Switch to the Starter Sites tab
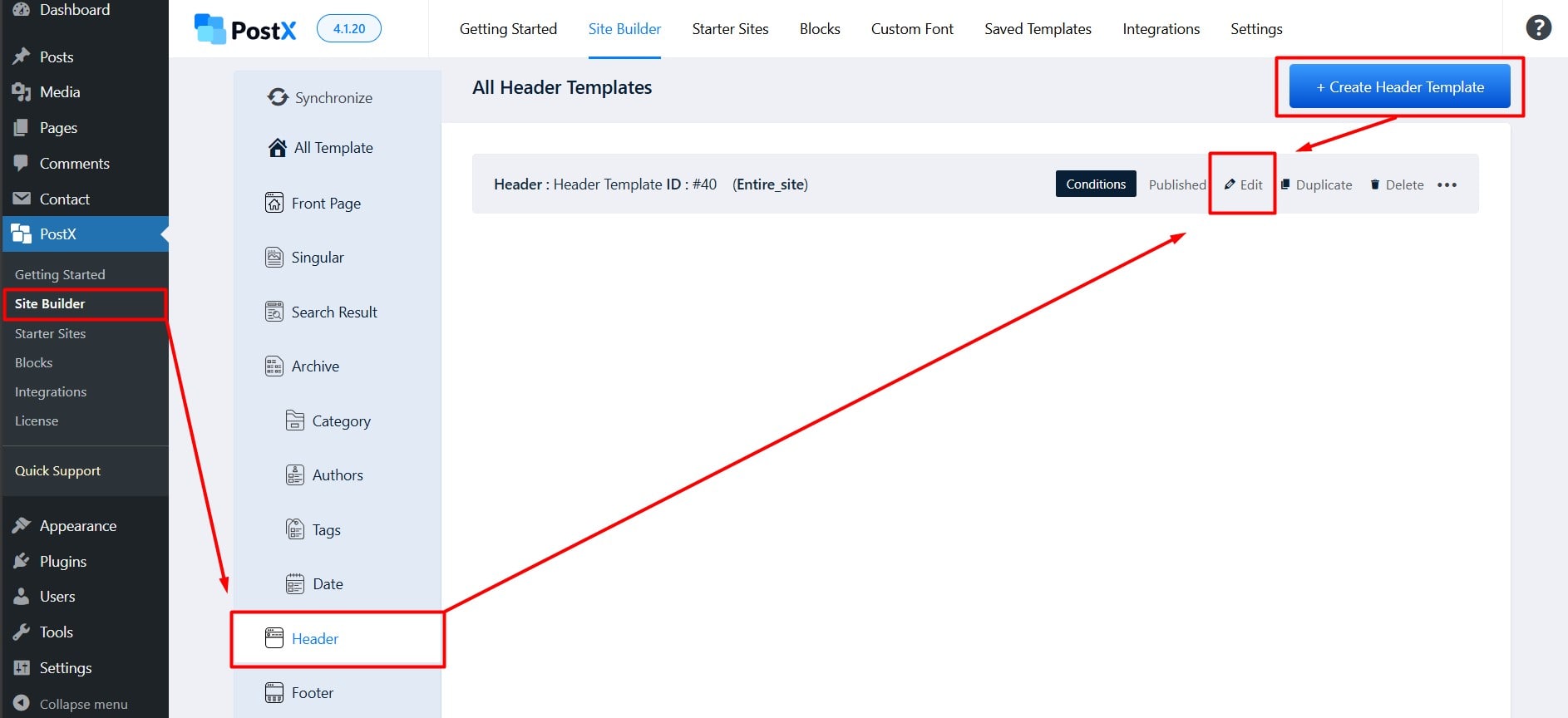This screenshot has height=718, width=1568. pyautogui.click(x=730, y=29)
